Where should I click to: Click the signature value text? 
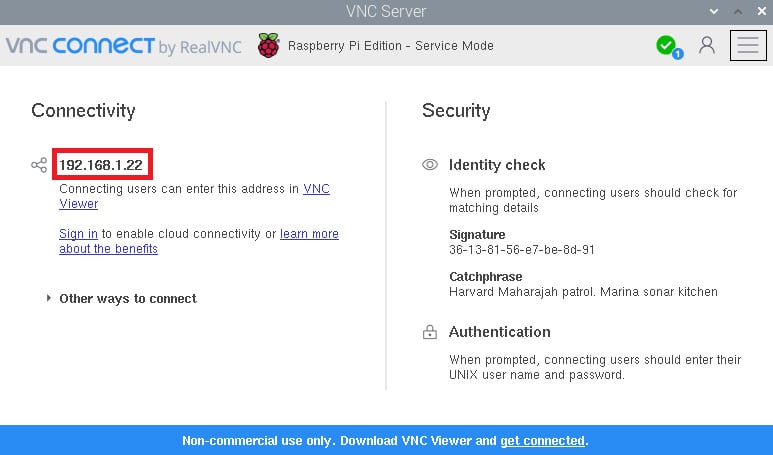(522, 249)
